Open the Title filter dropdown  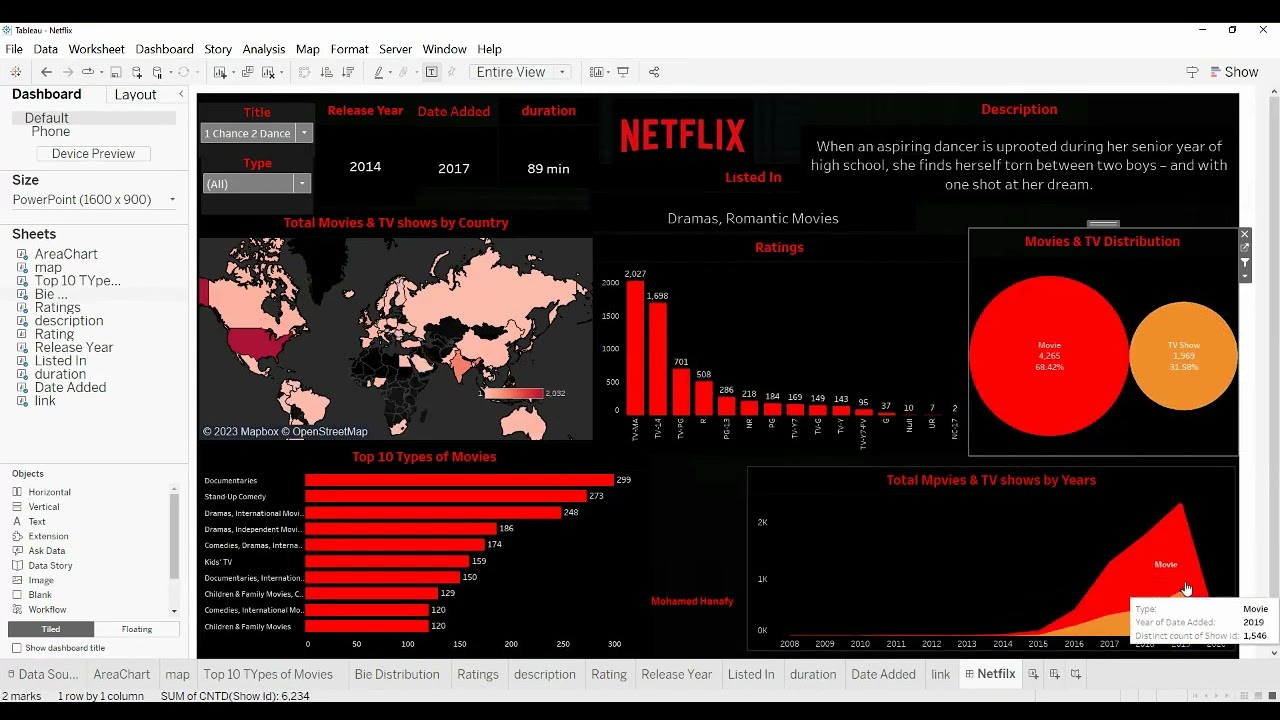pyautogui.click(x=304, y=133)
